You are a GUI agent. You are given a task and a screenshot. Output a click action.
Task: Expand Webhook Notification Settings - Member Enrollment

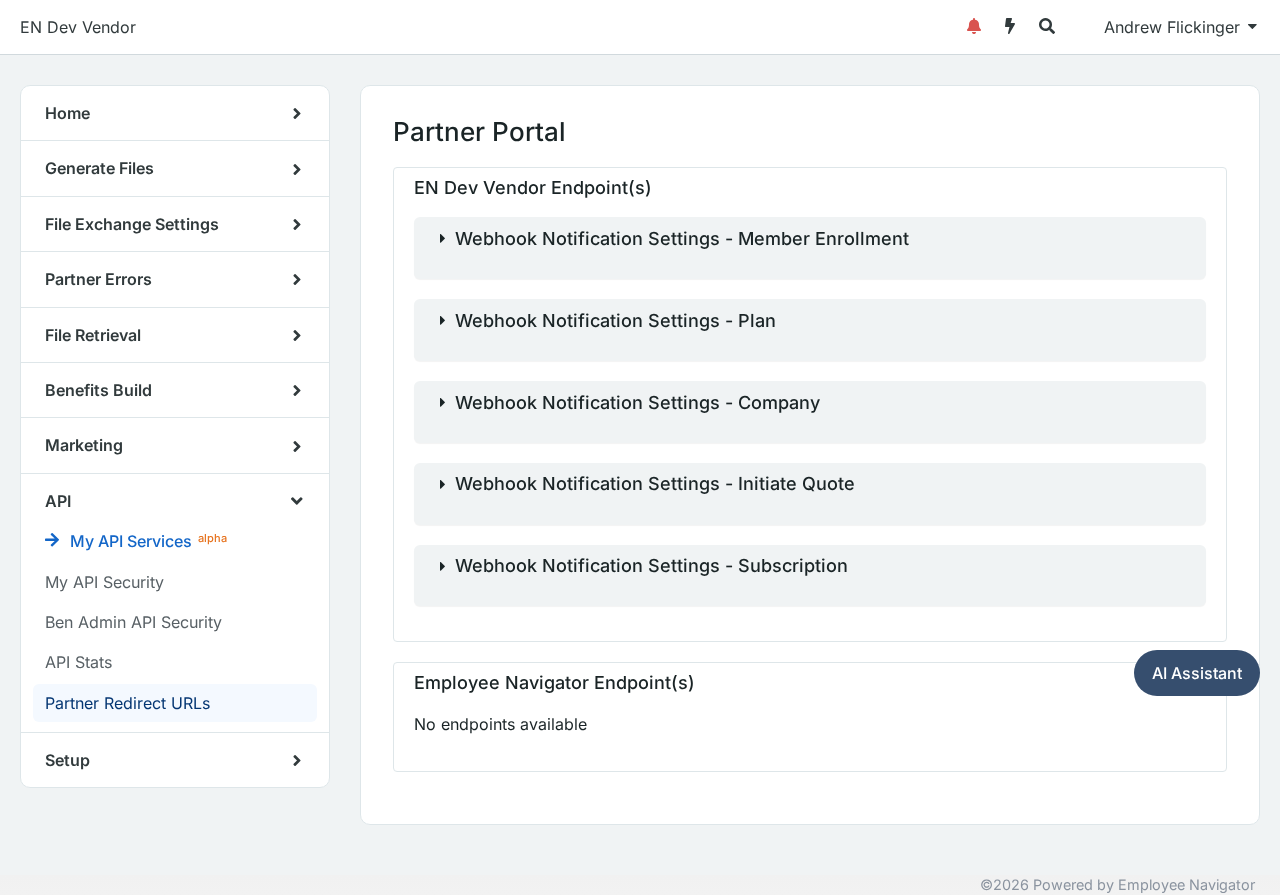(810, 248)
